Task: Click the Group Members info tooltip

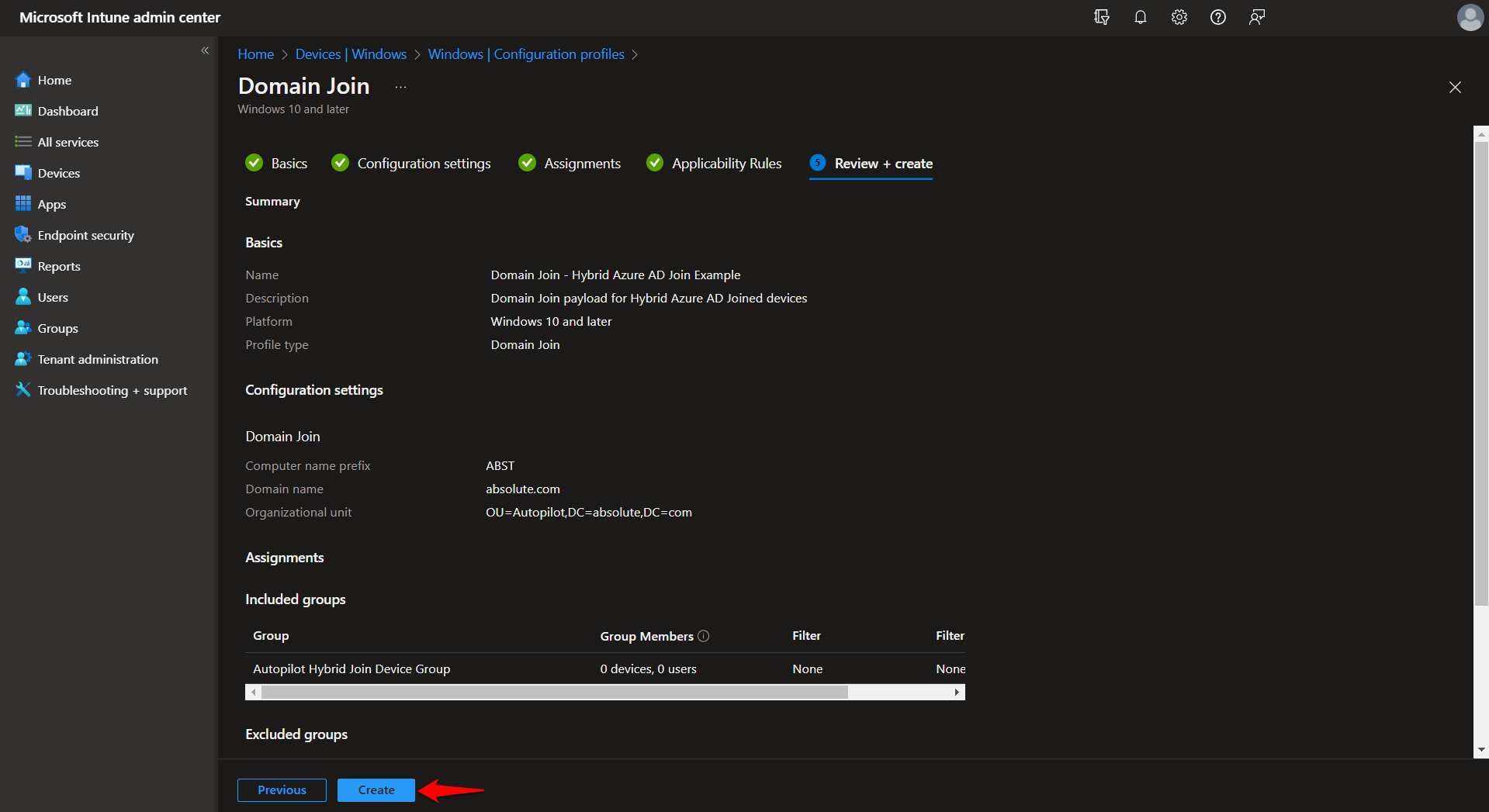Action: pyautogui.click(x=704, y=635)
